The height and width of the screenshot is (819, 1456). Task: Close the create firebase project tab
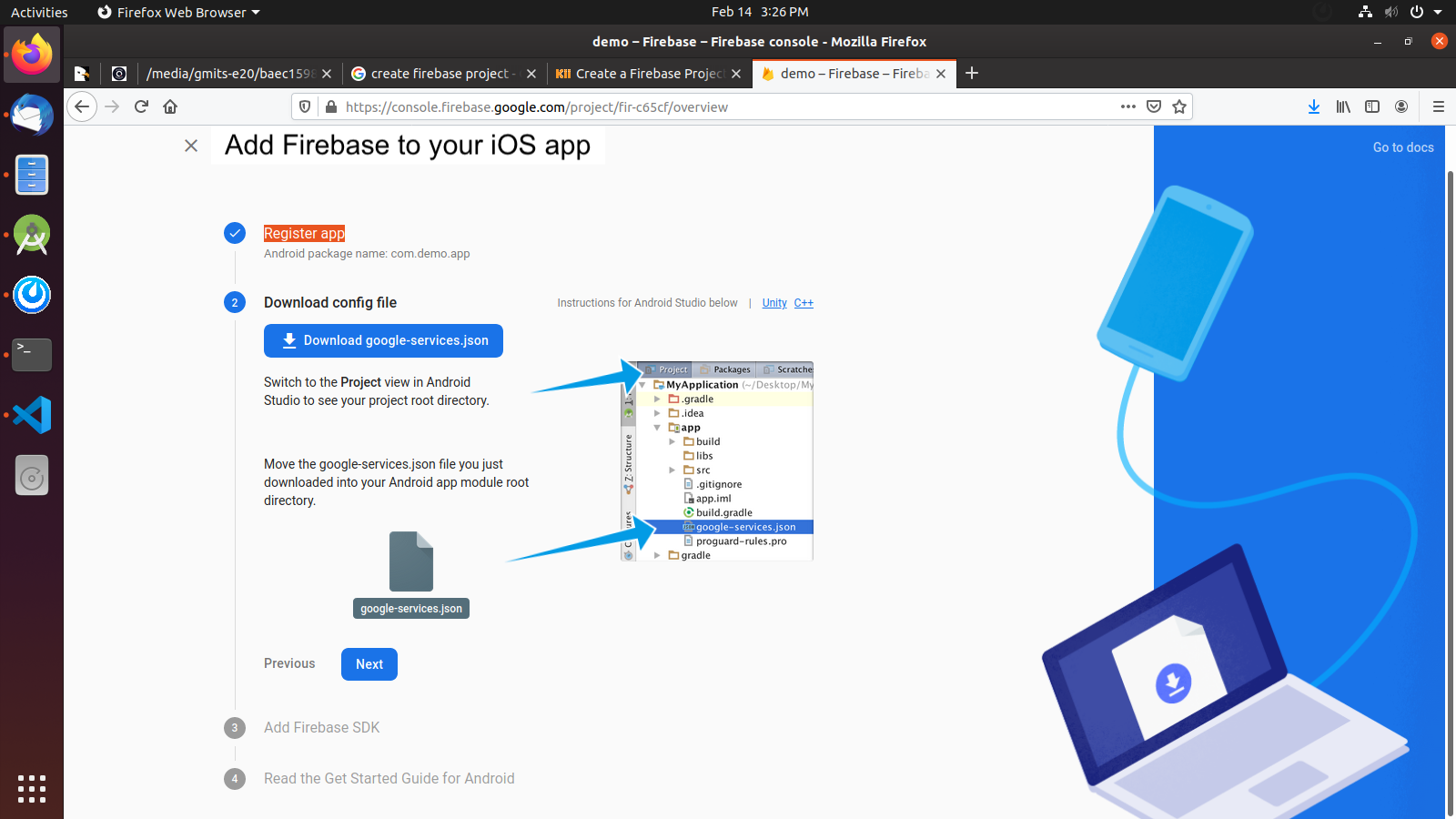[531, 74]
